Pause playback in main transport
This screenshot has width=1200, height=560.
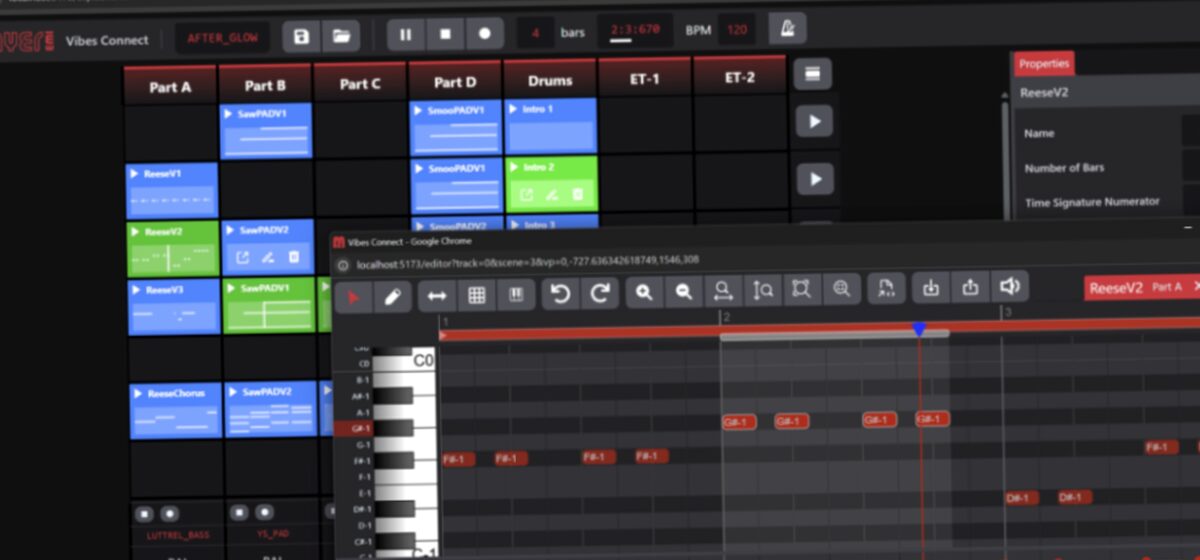[406, 34]
